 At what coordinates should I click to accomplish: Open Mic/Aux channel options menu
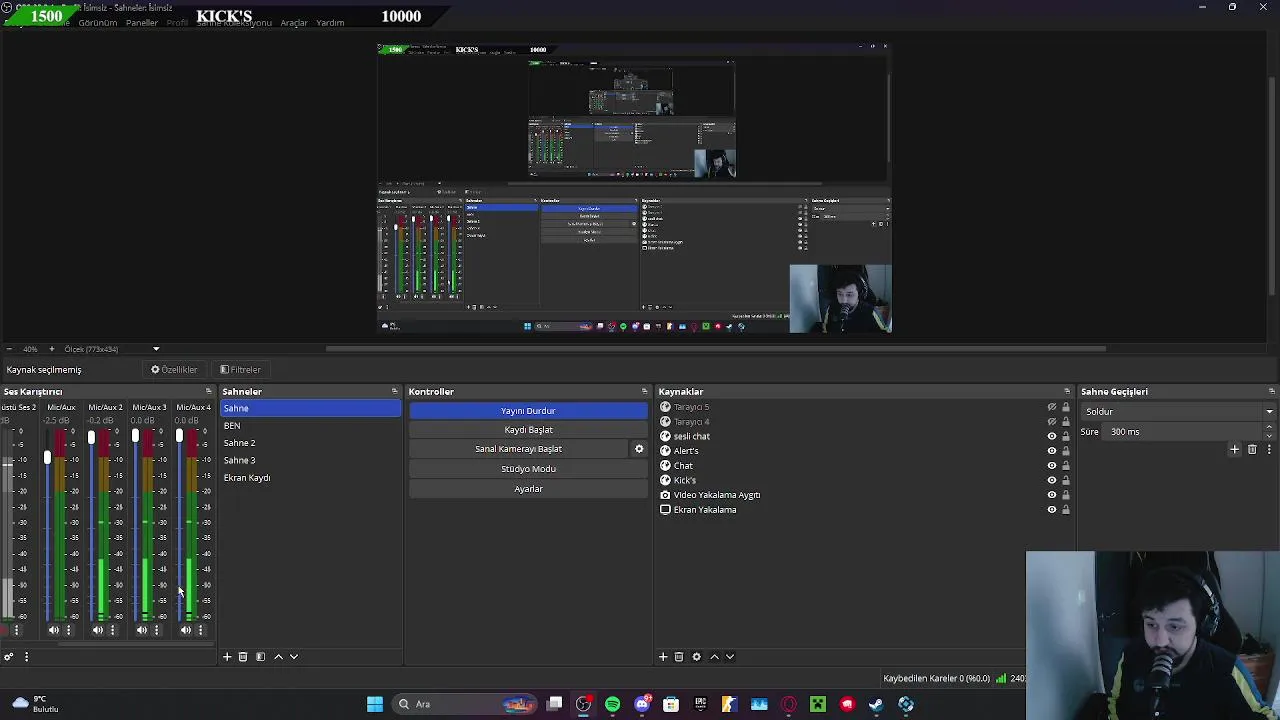[68, 630]
